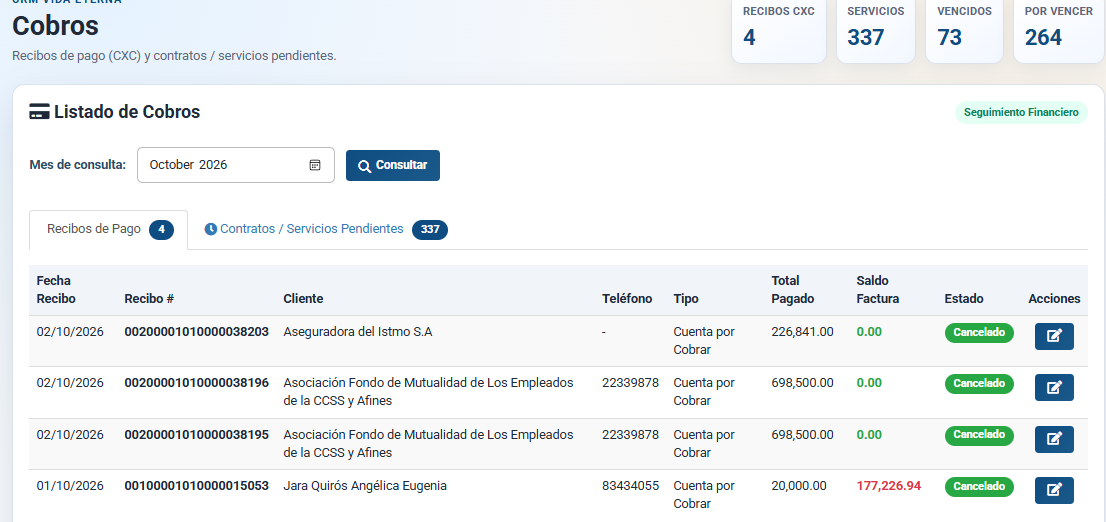Click client name in receipt 0020000101000038196 row
Viewport: 1106px width, 522px height.
(x=428, y=392)
